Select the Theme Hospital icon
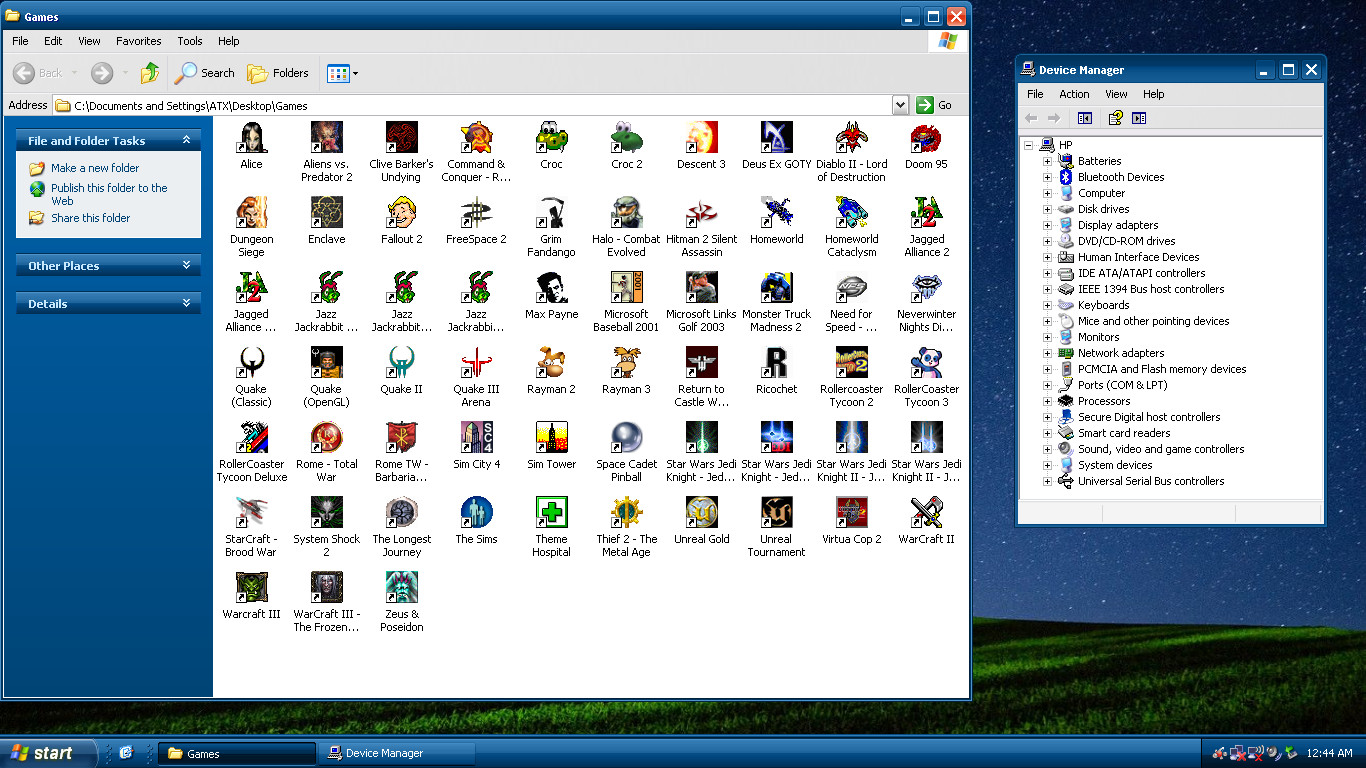The height and width of the screenshot is (768, 1366). pos(551,513)
